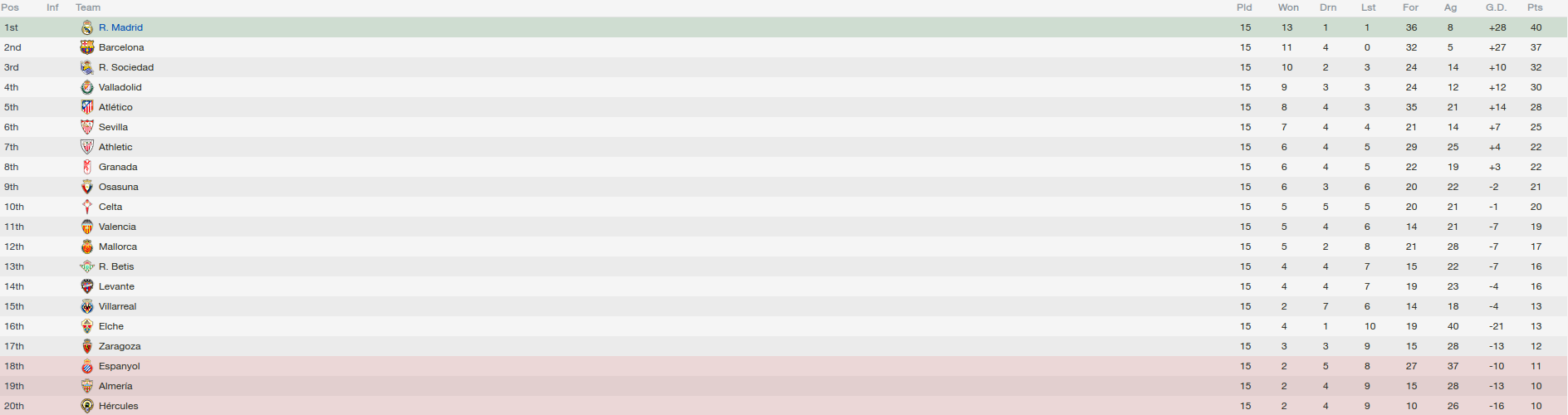Open the Valladolid team link
The width and height of the screenshot is (1568, 415).
point(120,87)
